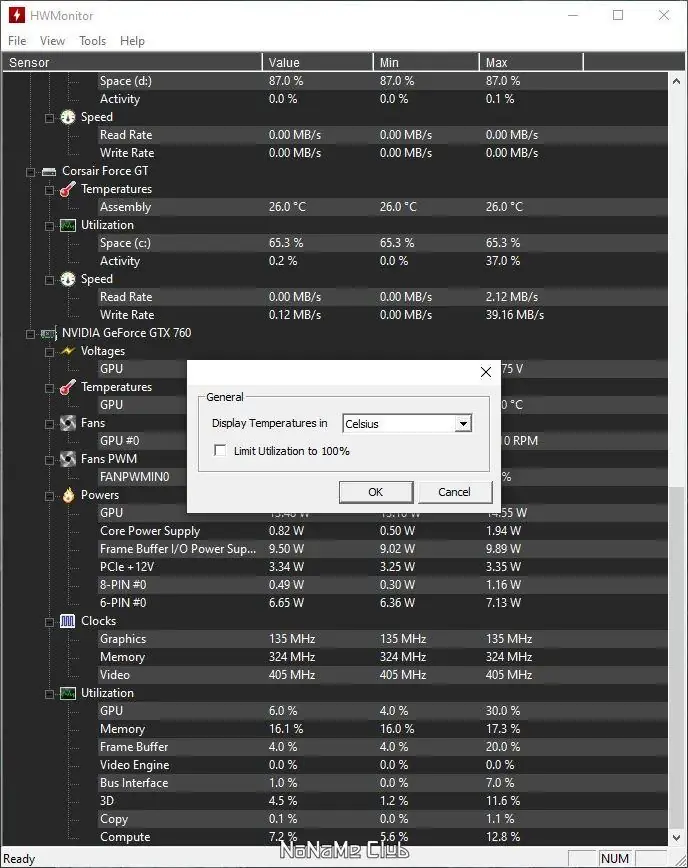Close the settings dialog with X

486,372
